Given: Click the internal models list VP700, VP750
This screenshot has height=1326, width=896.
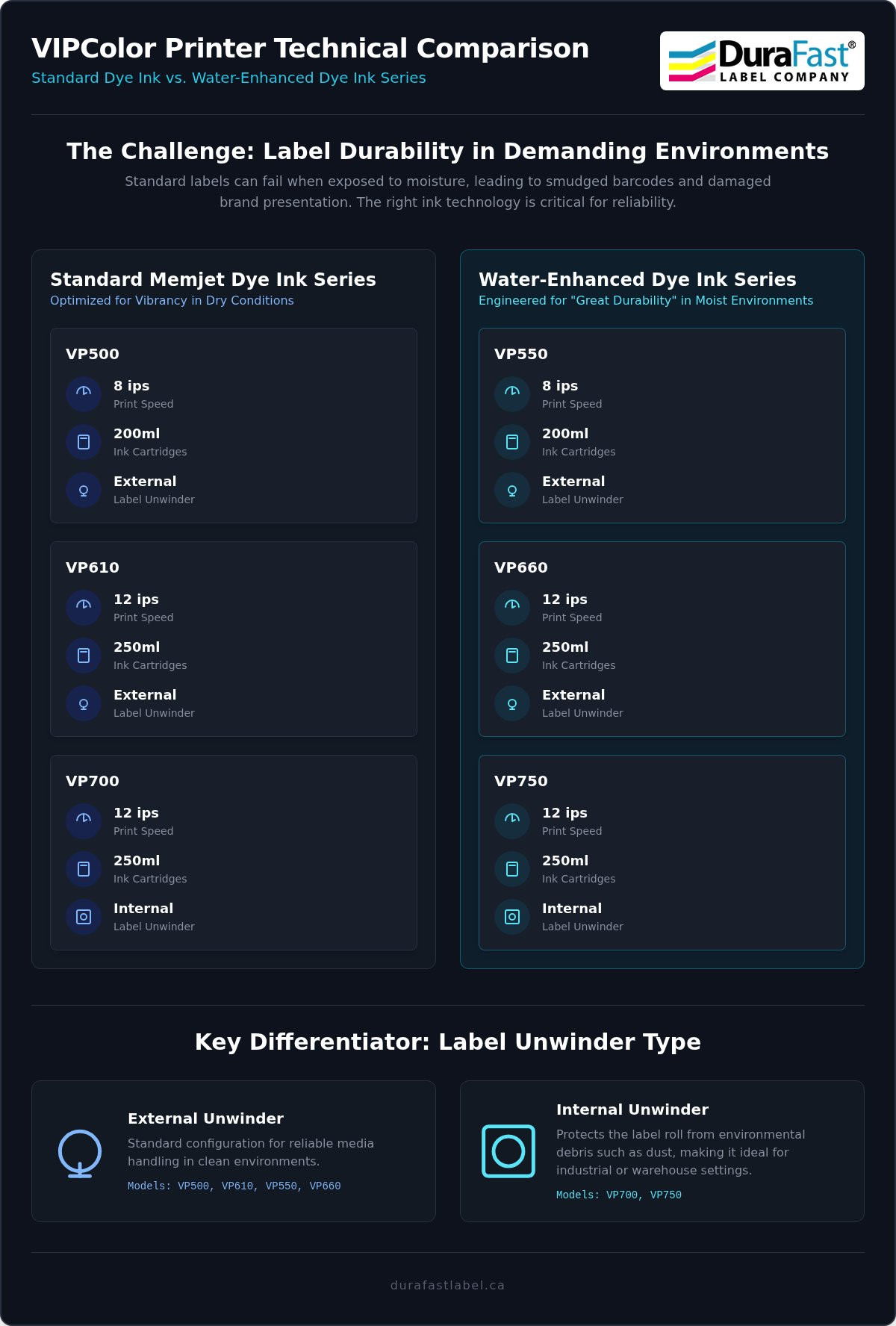Looking at the screenshot, I should tap(619, 1195).
